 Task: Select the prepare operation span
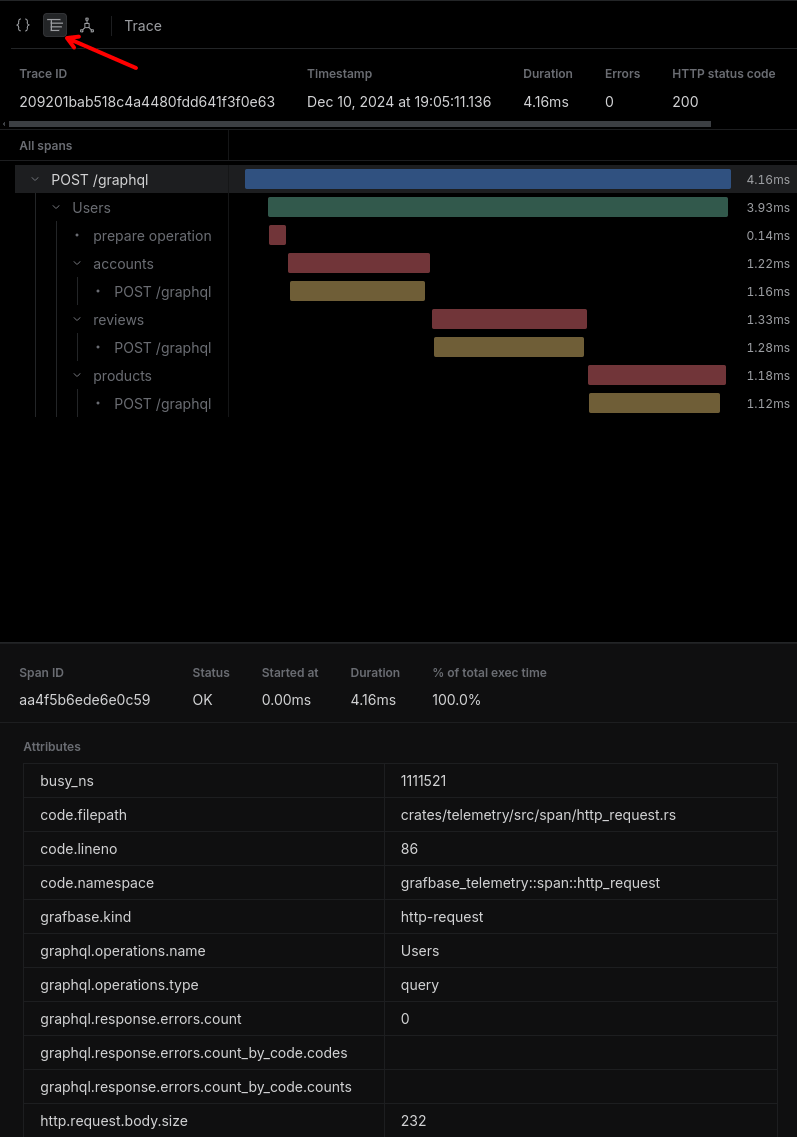coord(152,236)
